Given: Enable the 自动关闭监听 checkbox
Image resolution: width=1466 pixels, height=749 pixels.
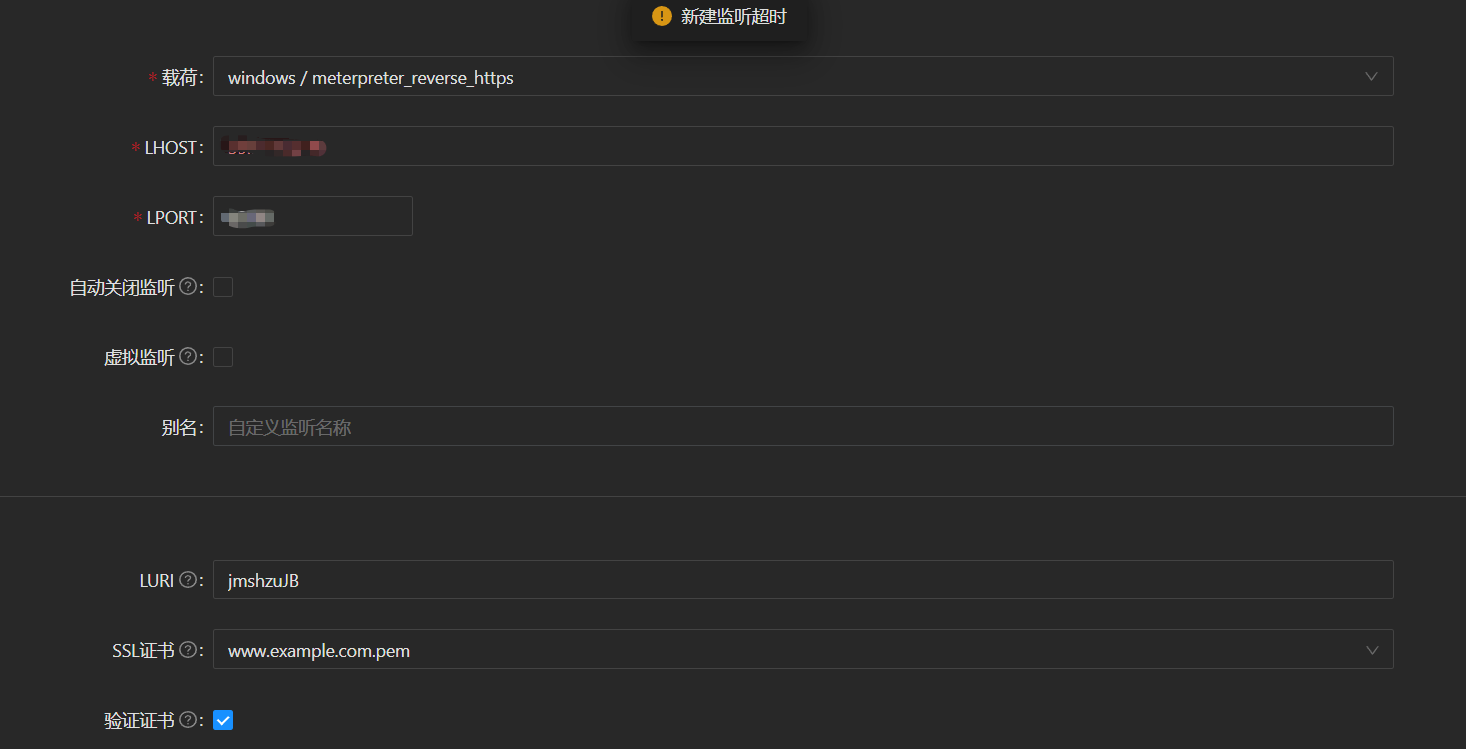Looking at the screenshot, I should [x=223, y=287].
